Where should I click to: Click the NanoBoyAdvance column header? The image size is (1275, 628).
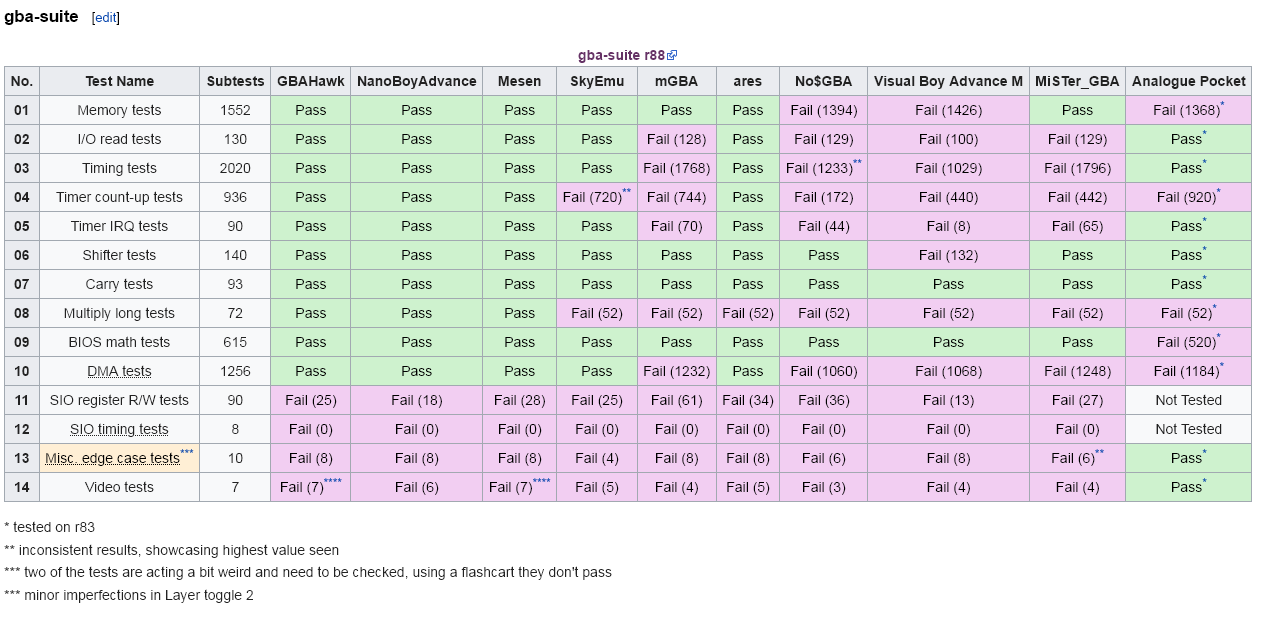(416, 81)
